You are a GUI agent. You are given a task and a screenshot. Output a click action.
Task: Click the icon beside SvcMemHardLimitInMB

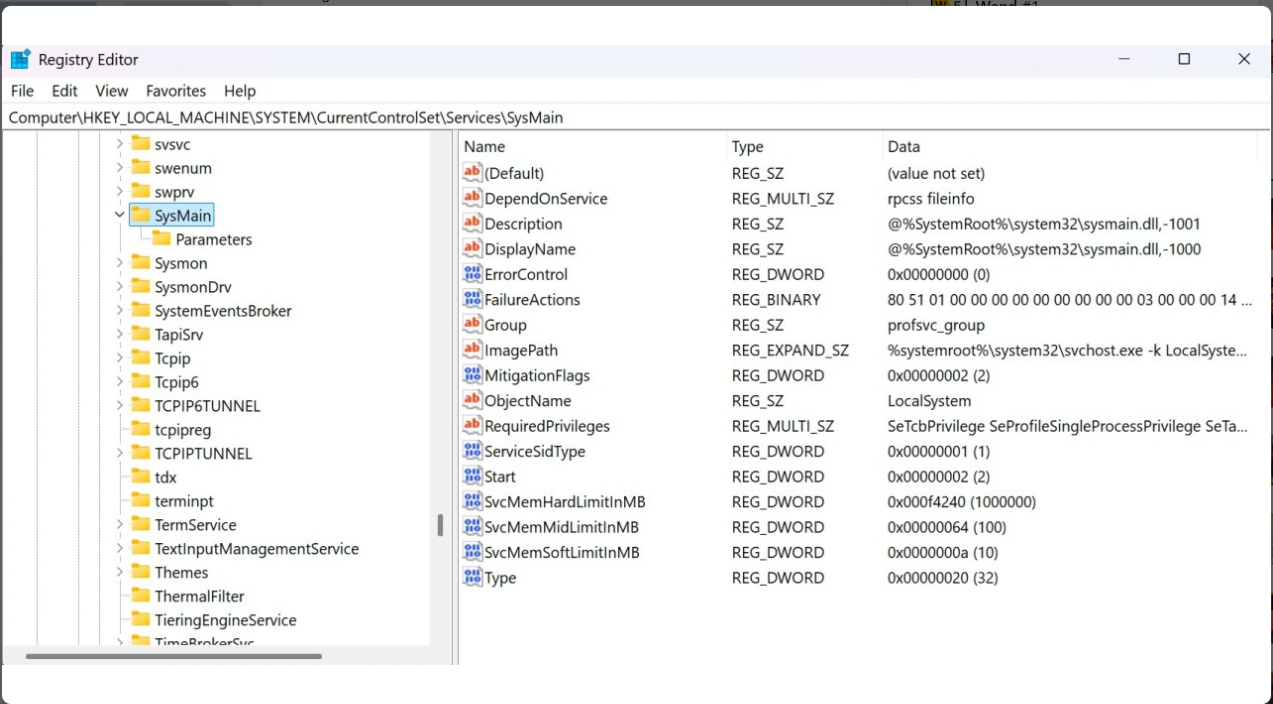[473, 501]
